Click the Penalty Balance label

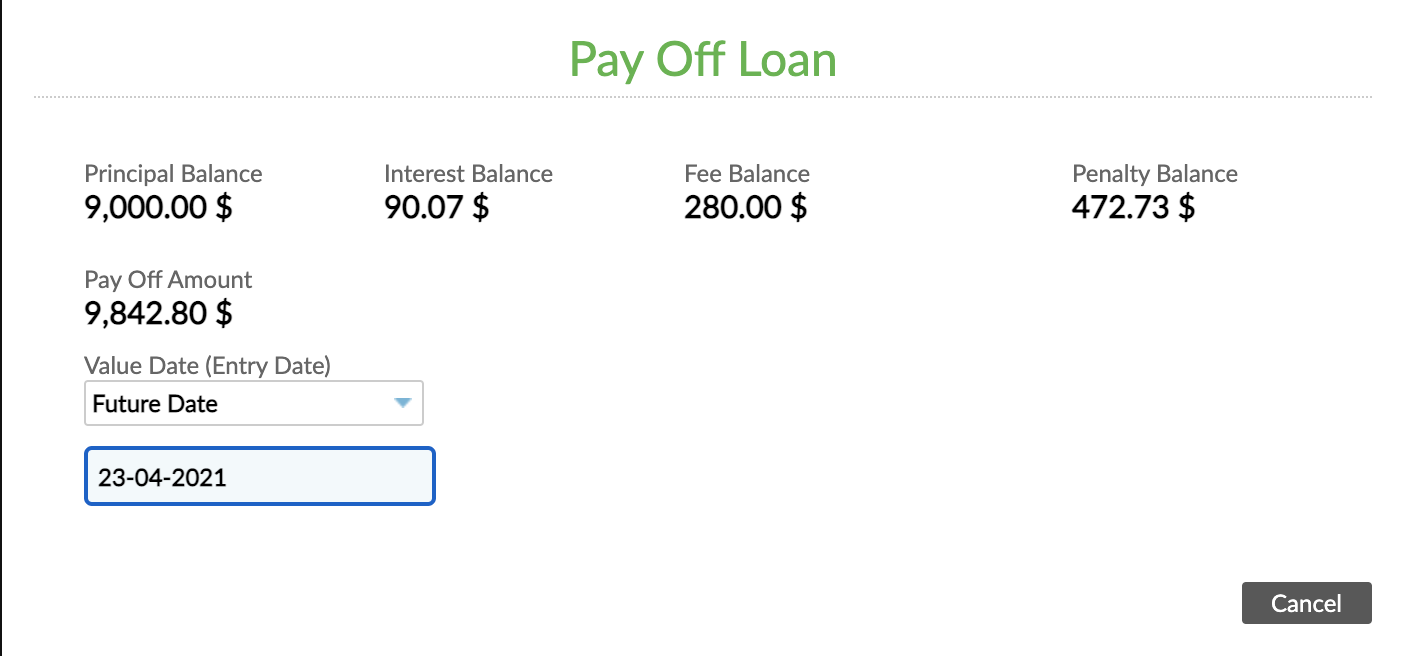[x=1155, y=173]
